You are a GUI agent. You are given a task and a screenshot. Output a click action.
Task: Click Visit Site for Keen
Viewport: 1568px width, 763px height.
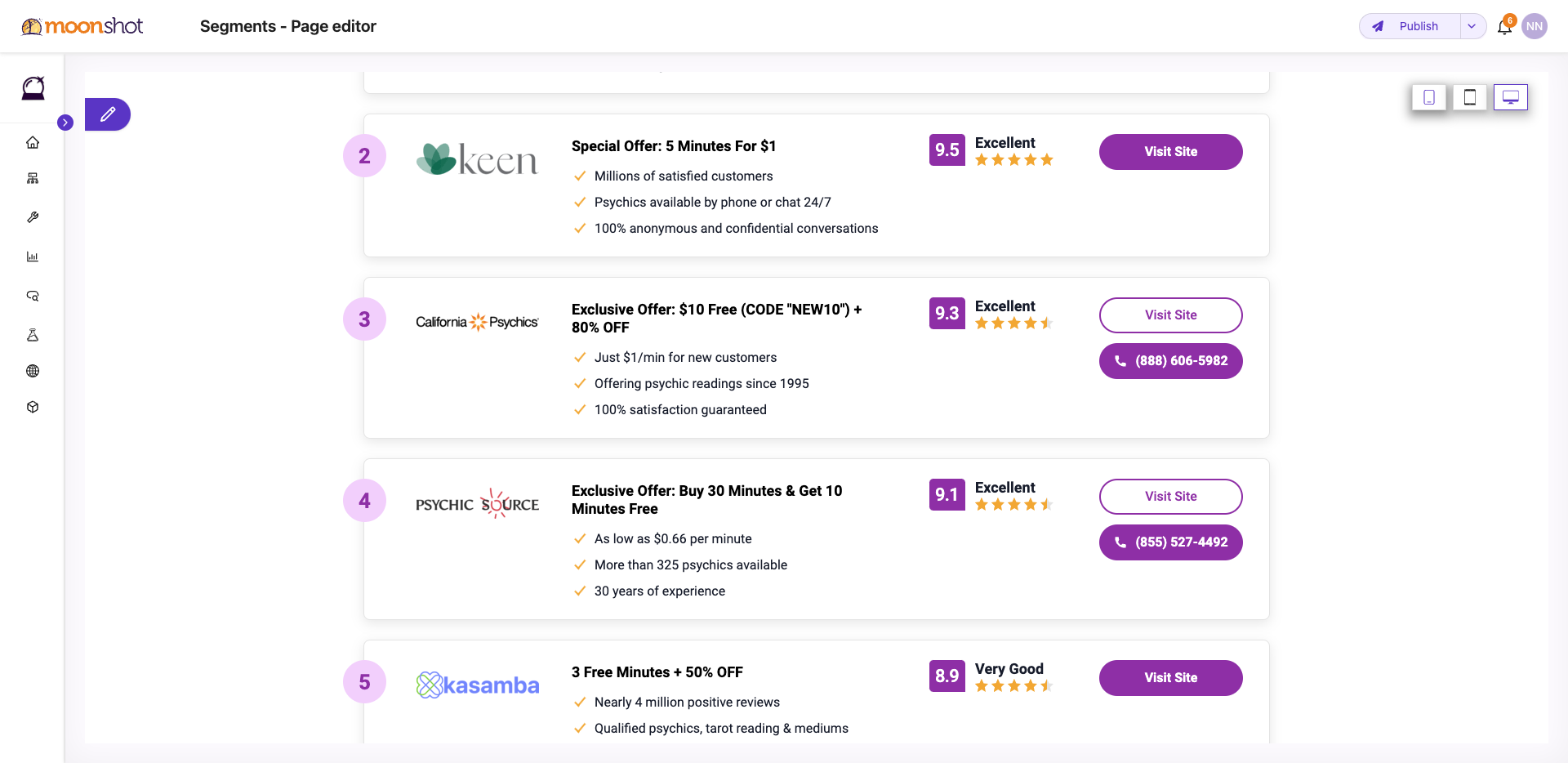pos(1171,152)
